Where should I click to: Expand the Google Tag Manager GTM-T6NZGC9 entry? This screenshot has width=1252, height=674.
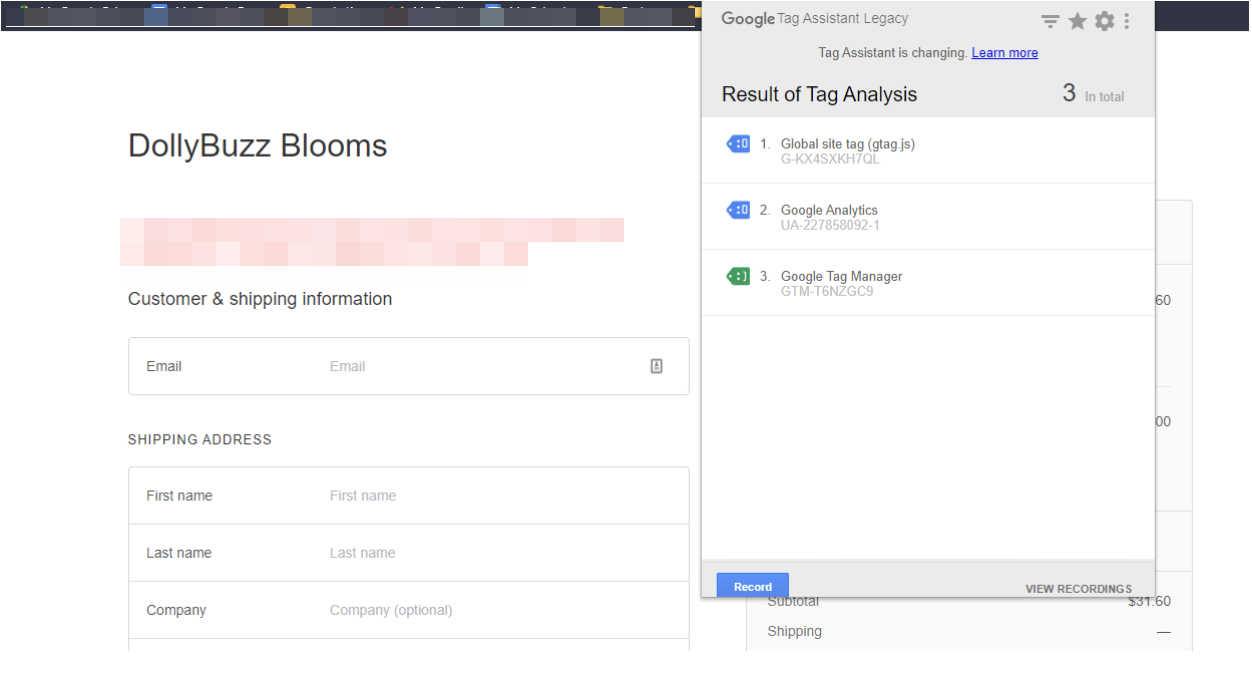tap(841, 283)
